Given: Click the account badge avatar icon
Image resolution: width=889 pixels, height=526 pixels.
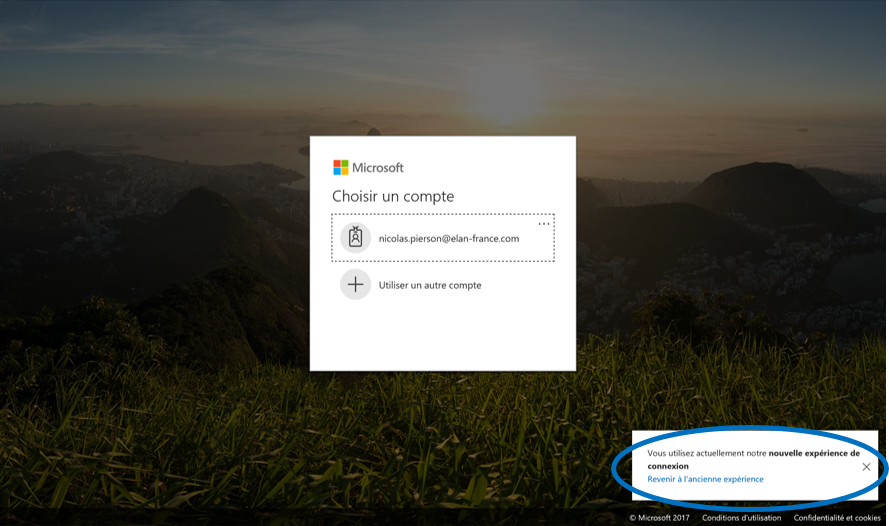Looking at the screenshot, I should (x=355, y=238).
